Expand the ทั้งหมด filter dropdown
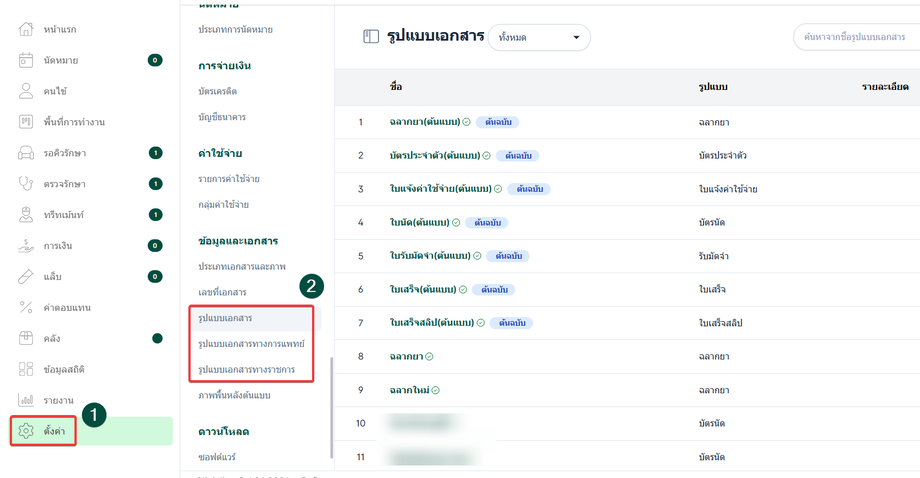Viewport: 920px width, 478px height. [x=538, y=38]
